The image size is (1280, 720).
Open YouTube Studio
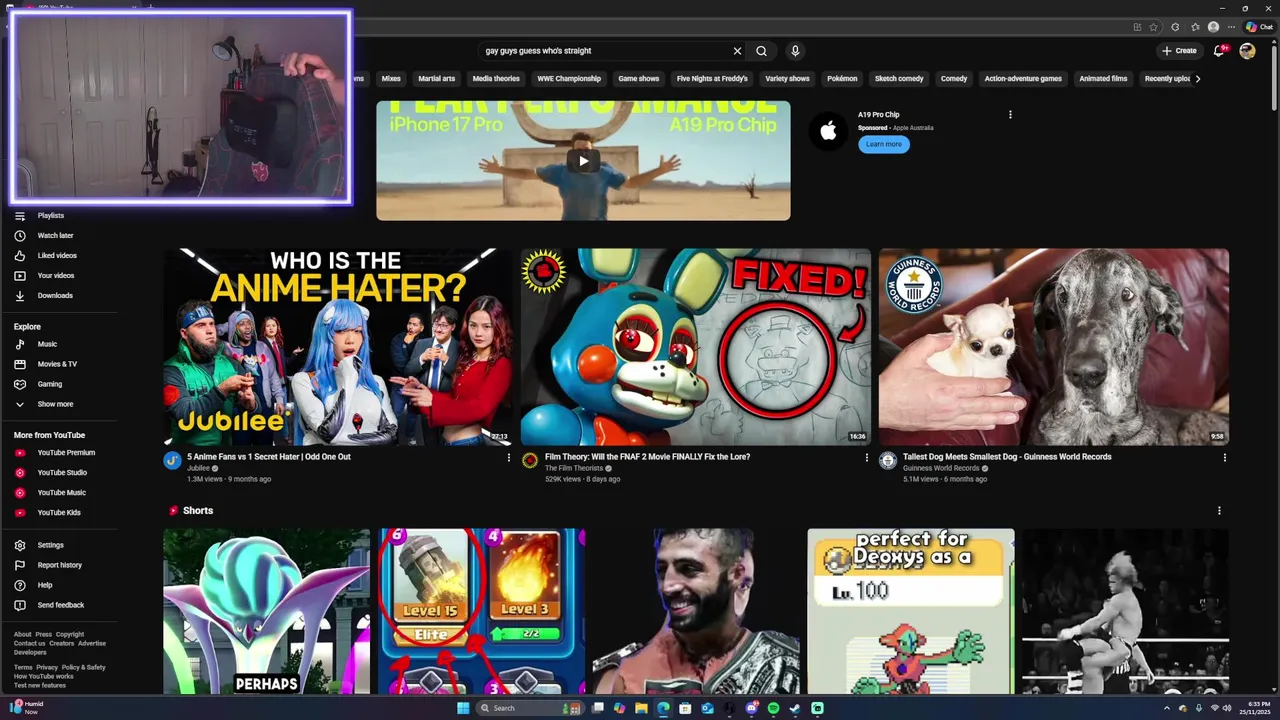point(60,473)
